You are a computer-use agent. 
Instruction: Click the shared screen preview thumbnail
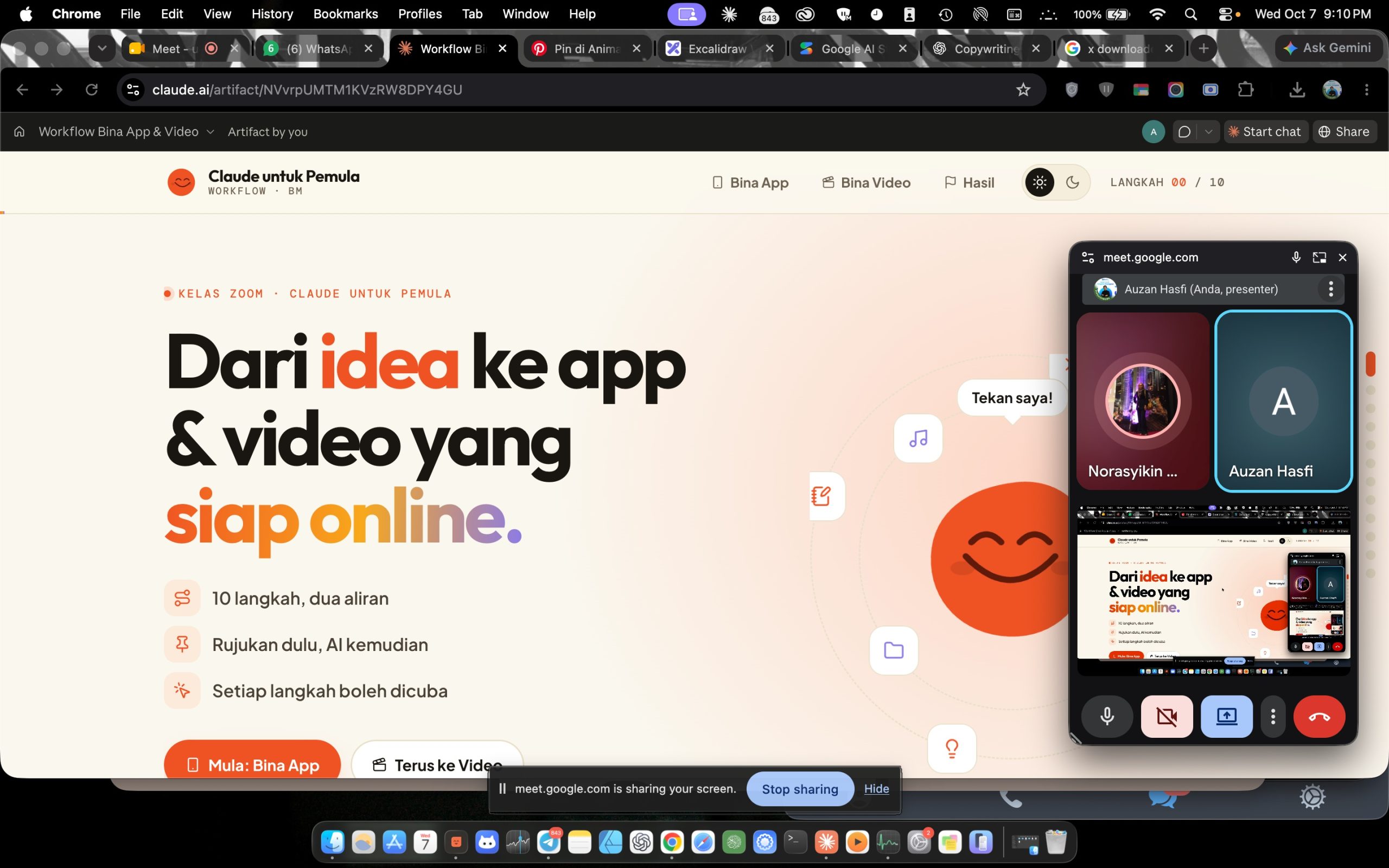pyautogui.click(x=1213, y=590)
